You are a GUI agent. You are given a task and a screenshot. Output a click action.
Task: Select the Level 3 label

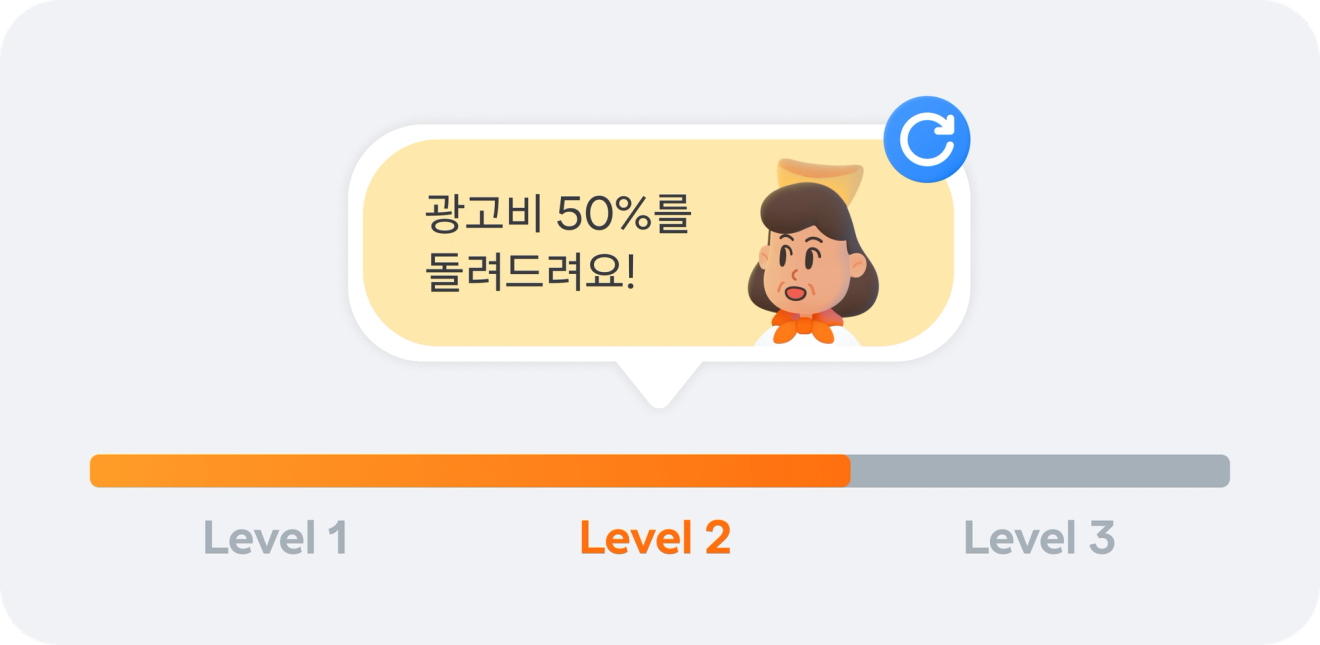tap(1039, 538)
